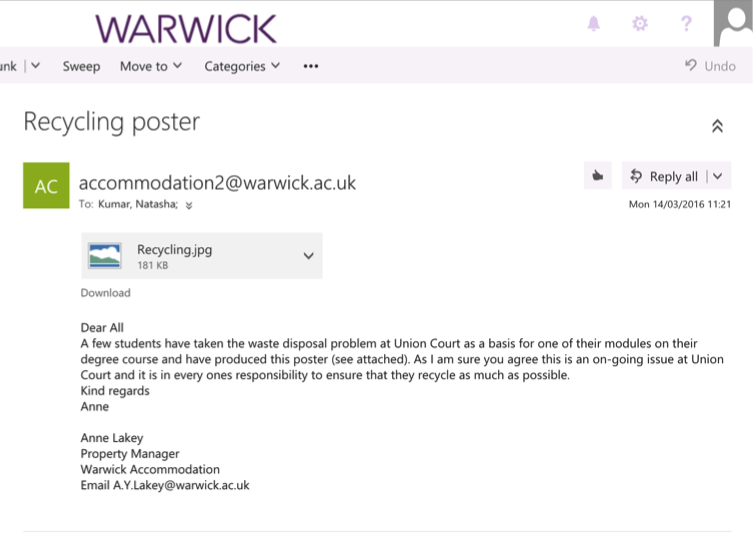Open the user profile avatar
Screen dimensions: 753x544
coord(733,23)
